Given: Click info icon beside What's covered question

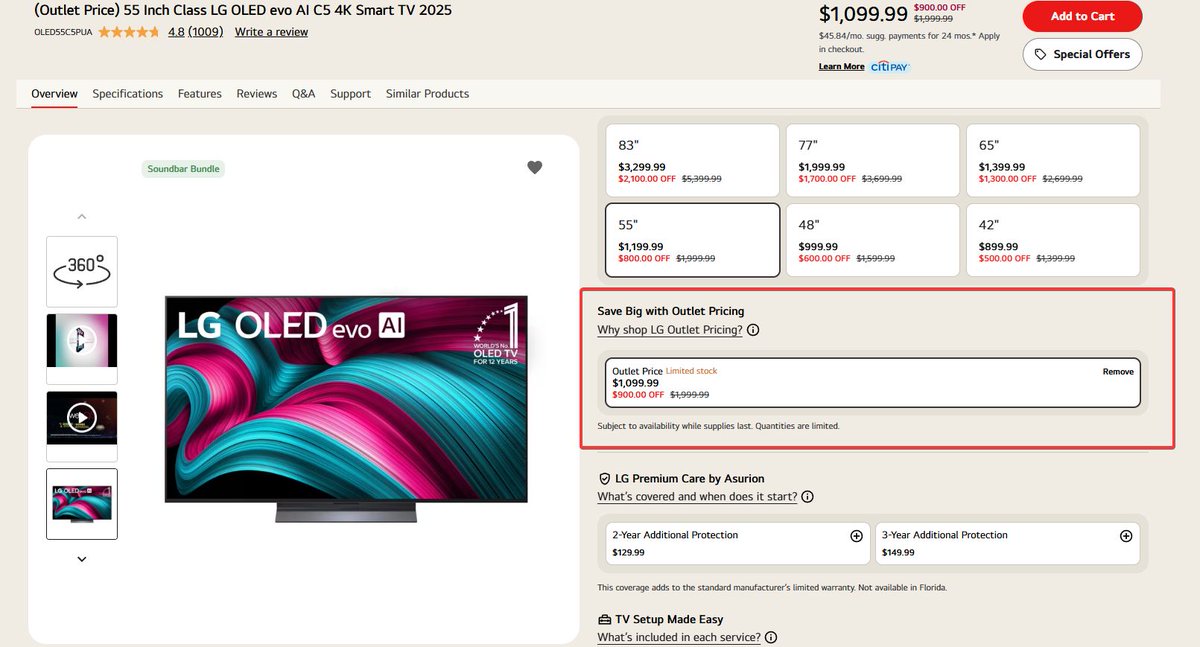Looking at the screenshot, I should (x=807, y=497).
